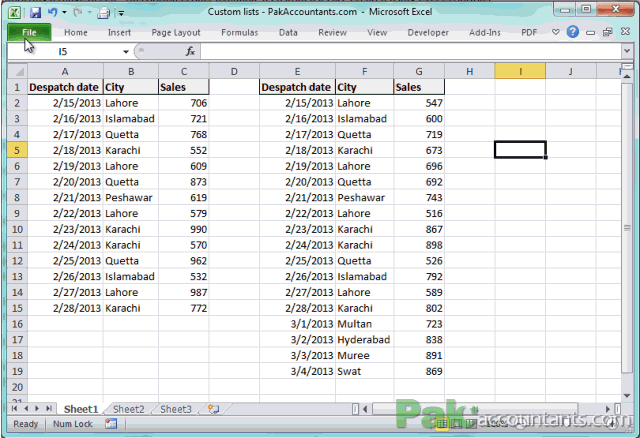Select the Sheet1 tab
The width and height of the screenshot is (640, 438).
tap(81, 409)
